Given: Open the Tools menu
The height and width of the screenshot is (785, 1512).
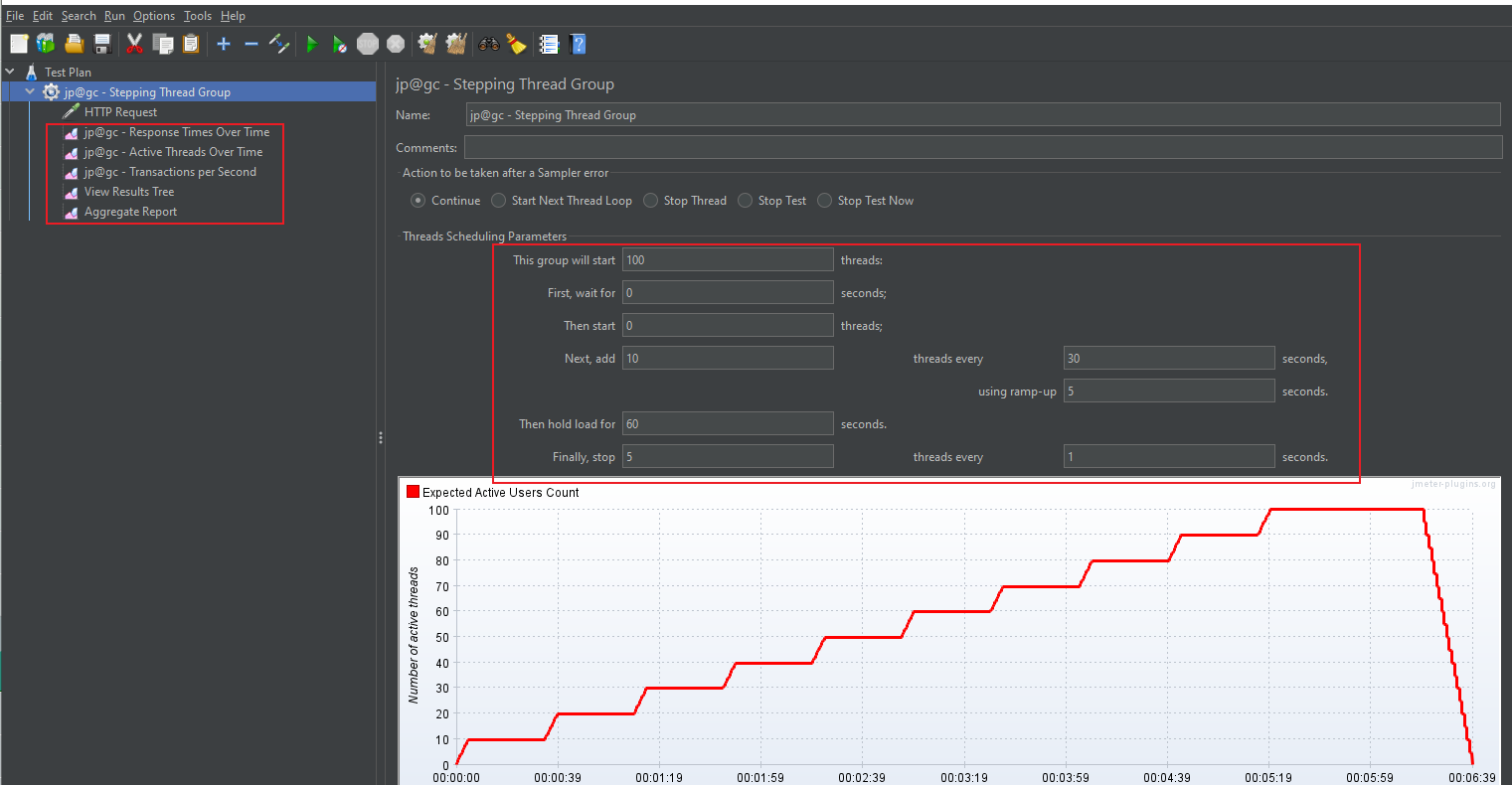Looking at the screenshot, I should [x=198, y=16].
